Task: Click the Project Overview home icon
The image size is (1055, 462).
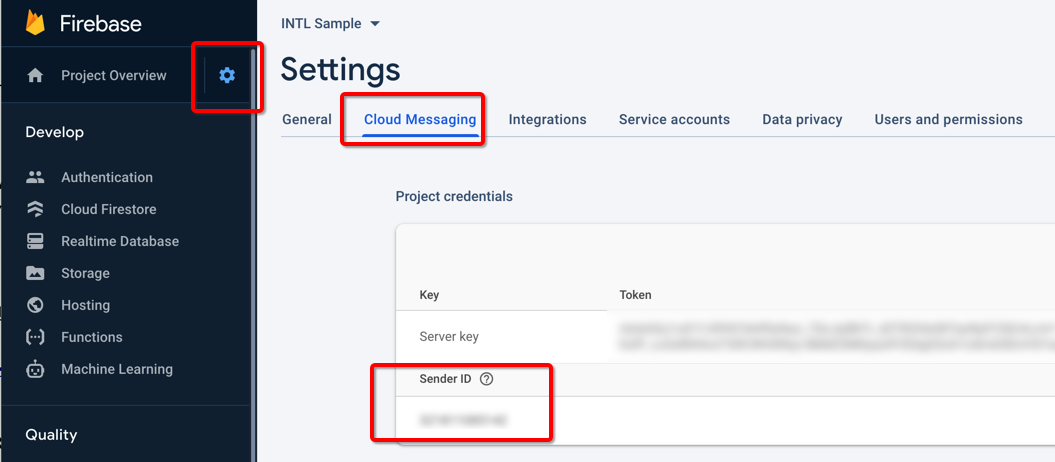Action: [35, 76]
